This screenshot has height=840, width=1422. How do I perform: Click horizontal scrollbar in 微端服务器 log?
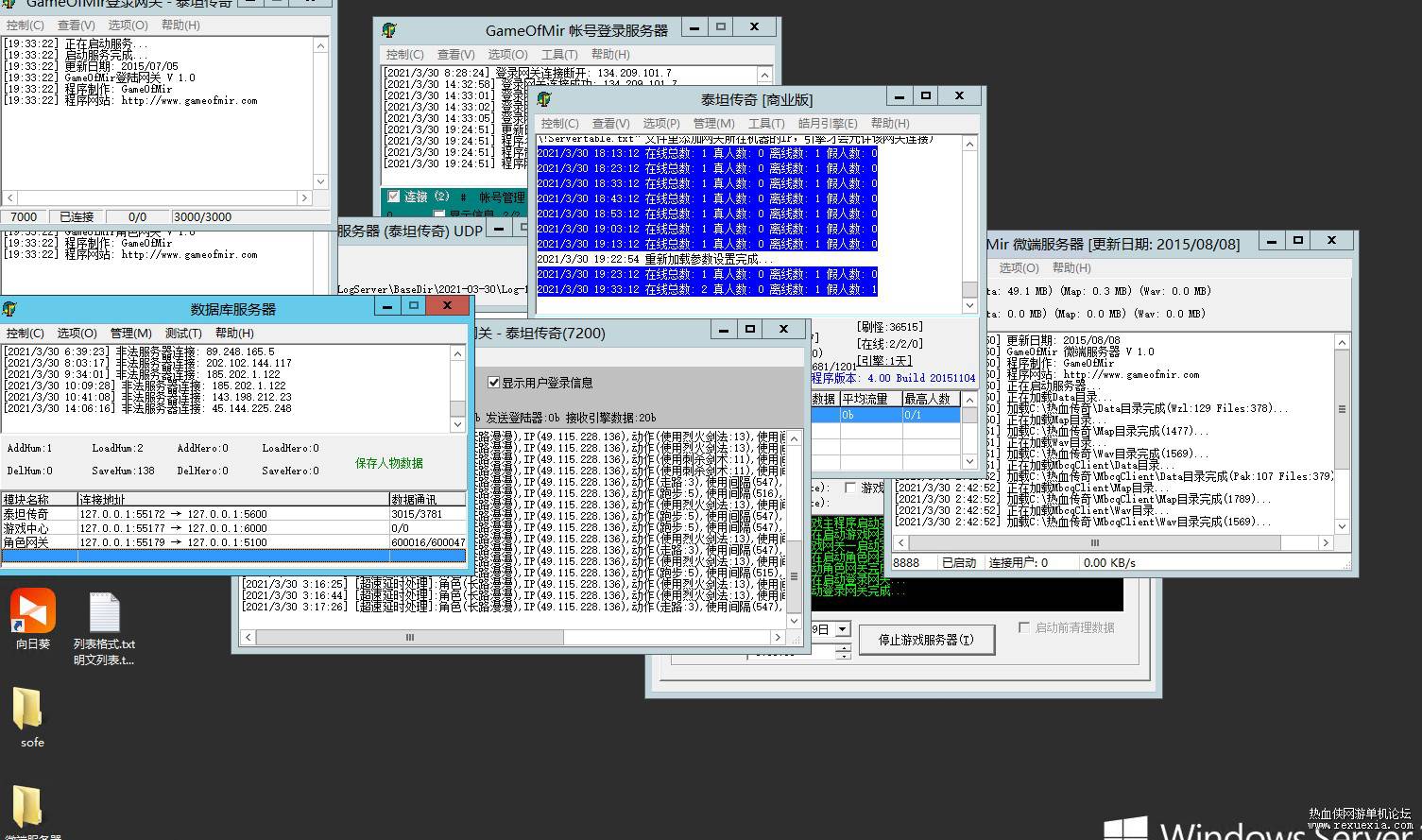1096,543
